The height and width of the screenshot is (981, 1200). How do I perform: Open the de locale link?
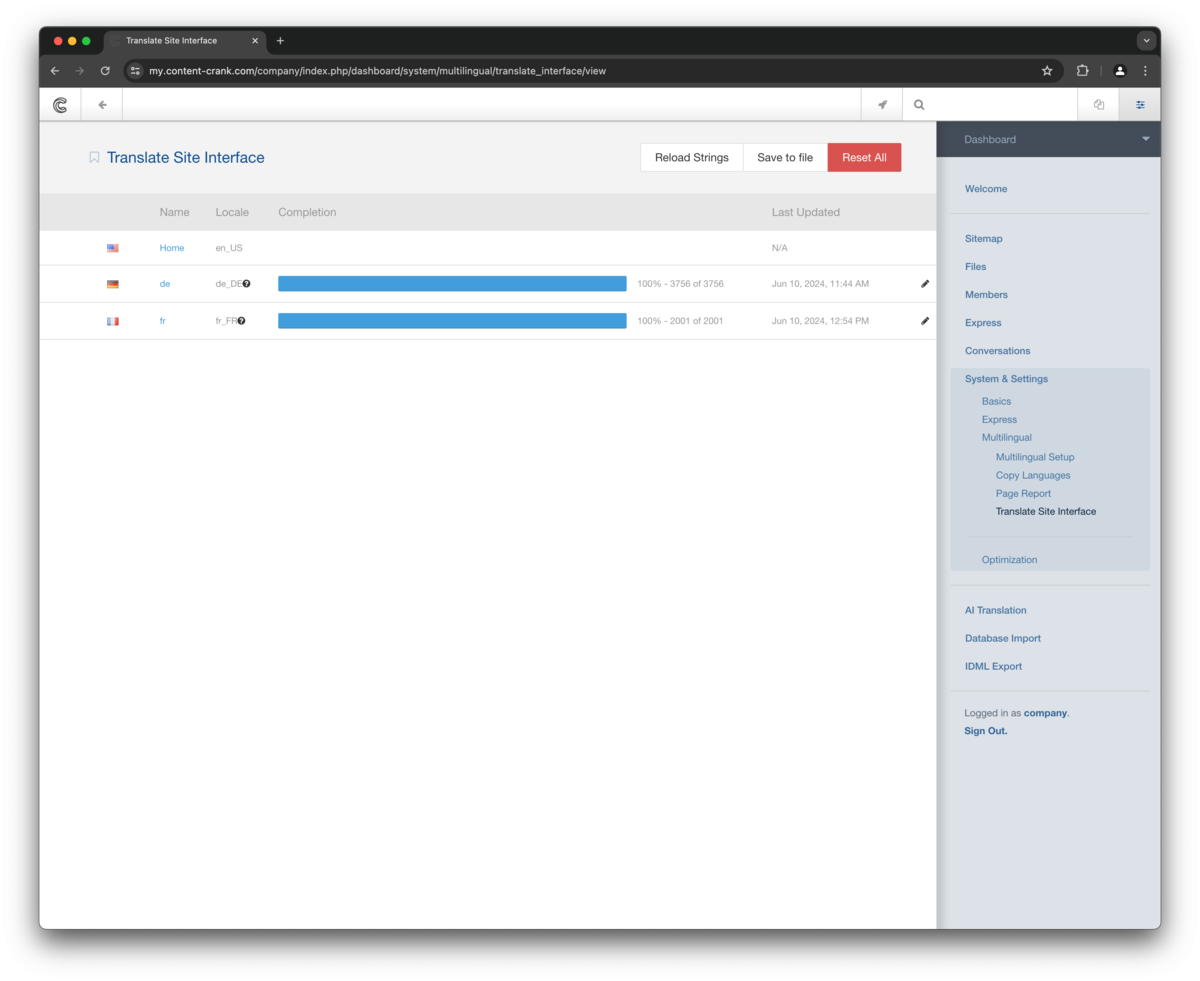[x=165, y=284]
